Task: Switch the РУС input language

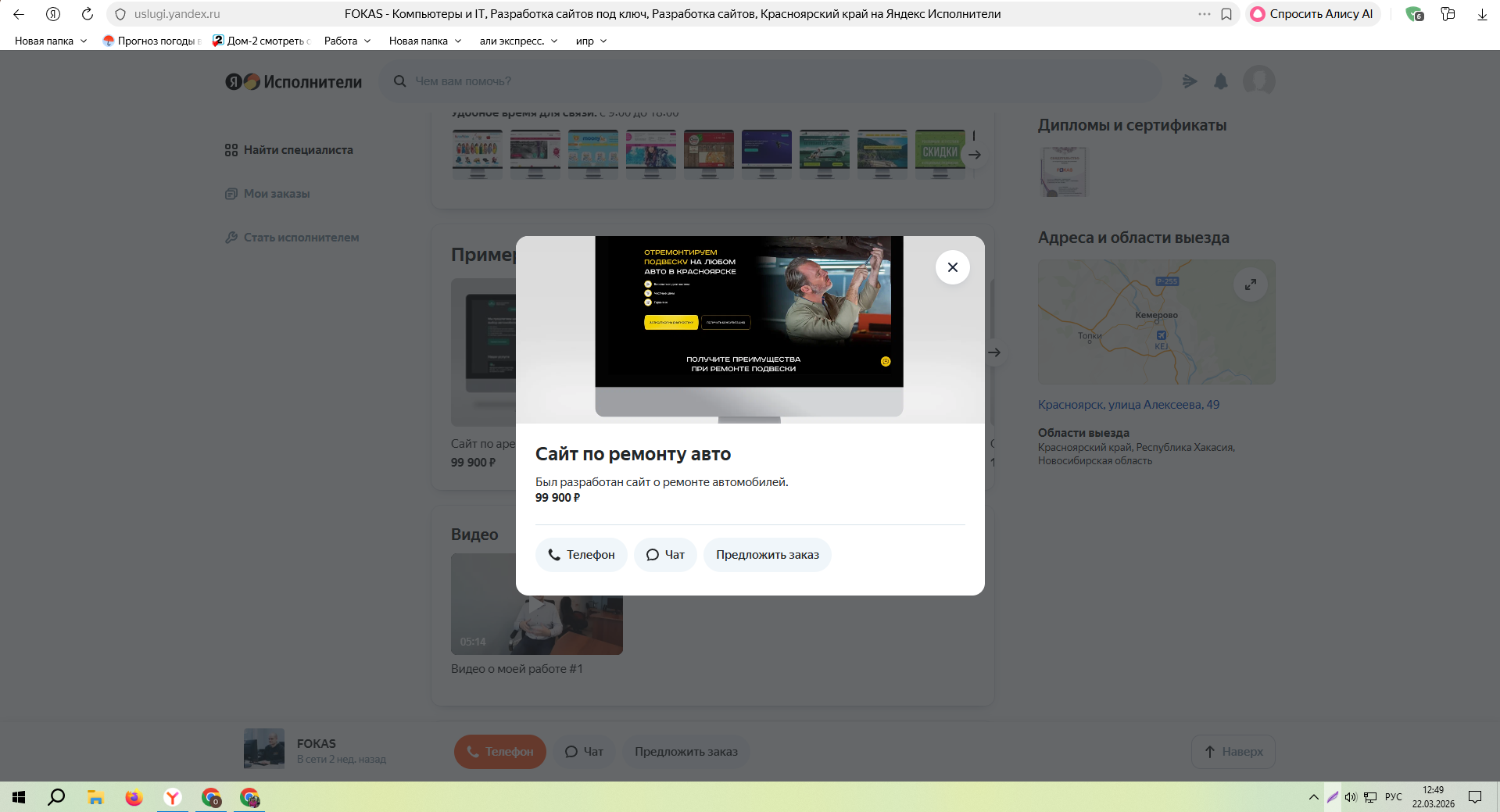Action: click(1393, 797)
